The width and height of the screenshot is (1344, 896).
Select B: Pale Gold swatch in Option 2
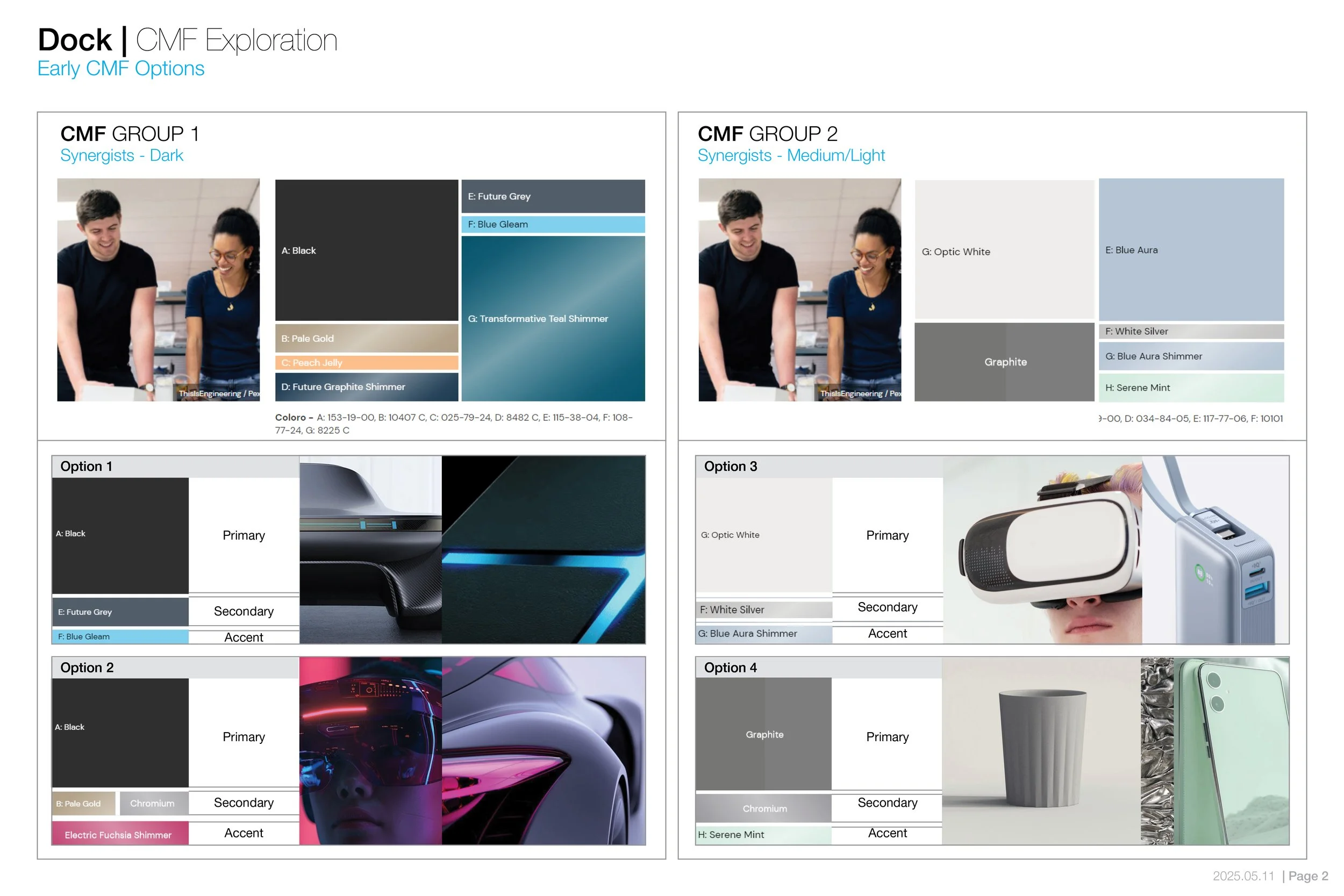coord(83,804)
